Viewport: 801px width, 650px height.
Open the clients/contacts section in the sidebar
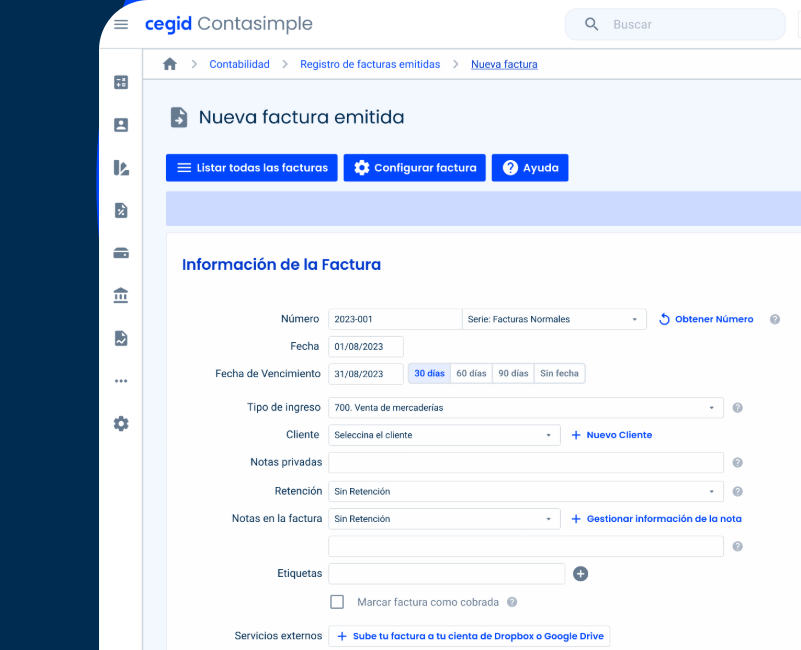click(120, 124)
